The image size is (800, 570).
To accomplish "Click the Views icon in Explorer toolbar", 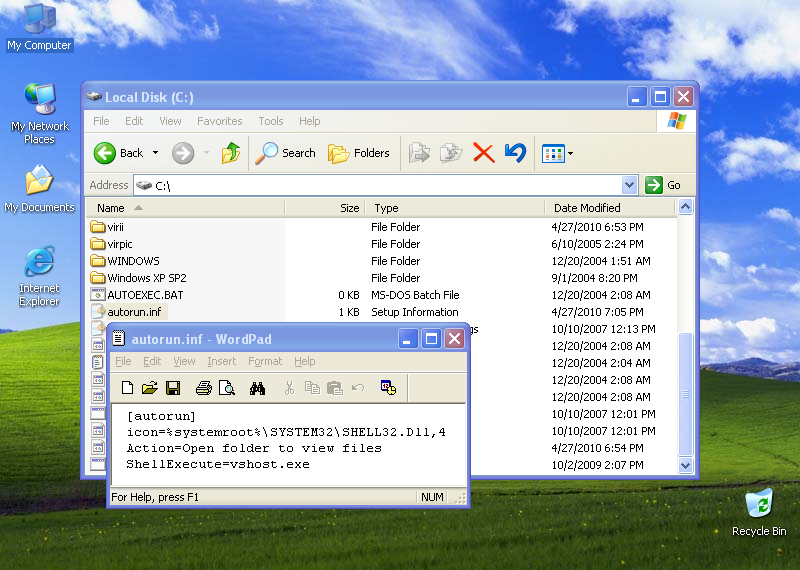I will coord(553,154).
